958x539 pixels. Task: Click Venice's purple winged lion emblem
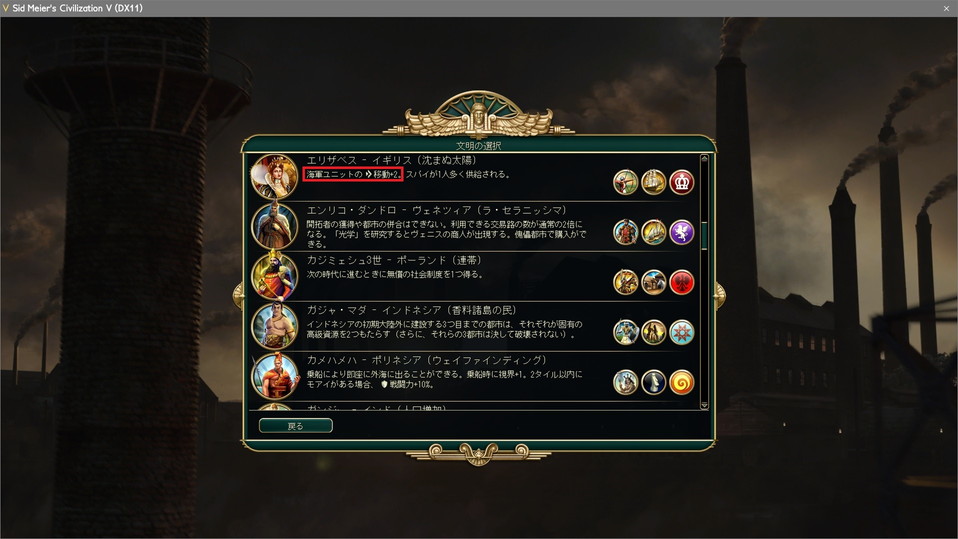tap(682, 232)
